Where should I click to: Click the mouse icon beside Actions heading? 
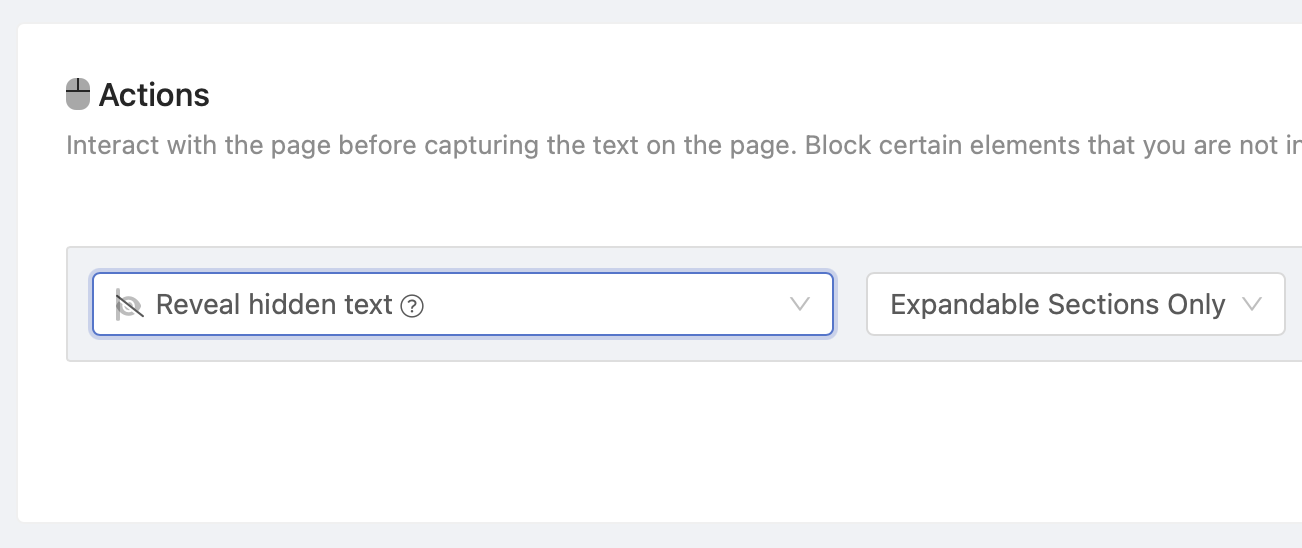click(78, 94)
